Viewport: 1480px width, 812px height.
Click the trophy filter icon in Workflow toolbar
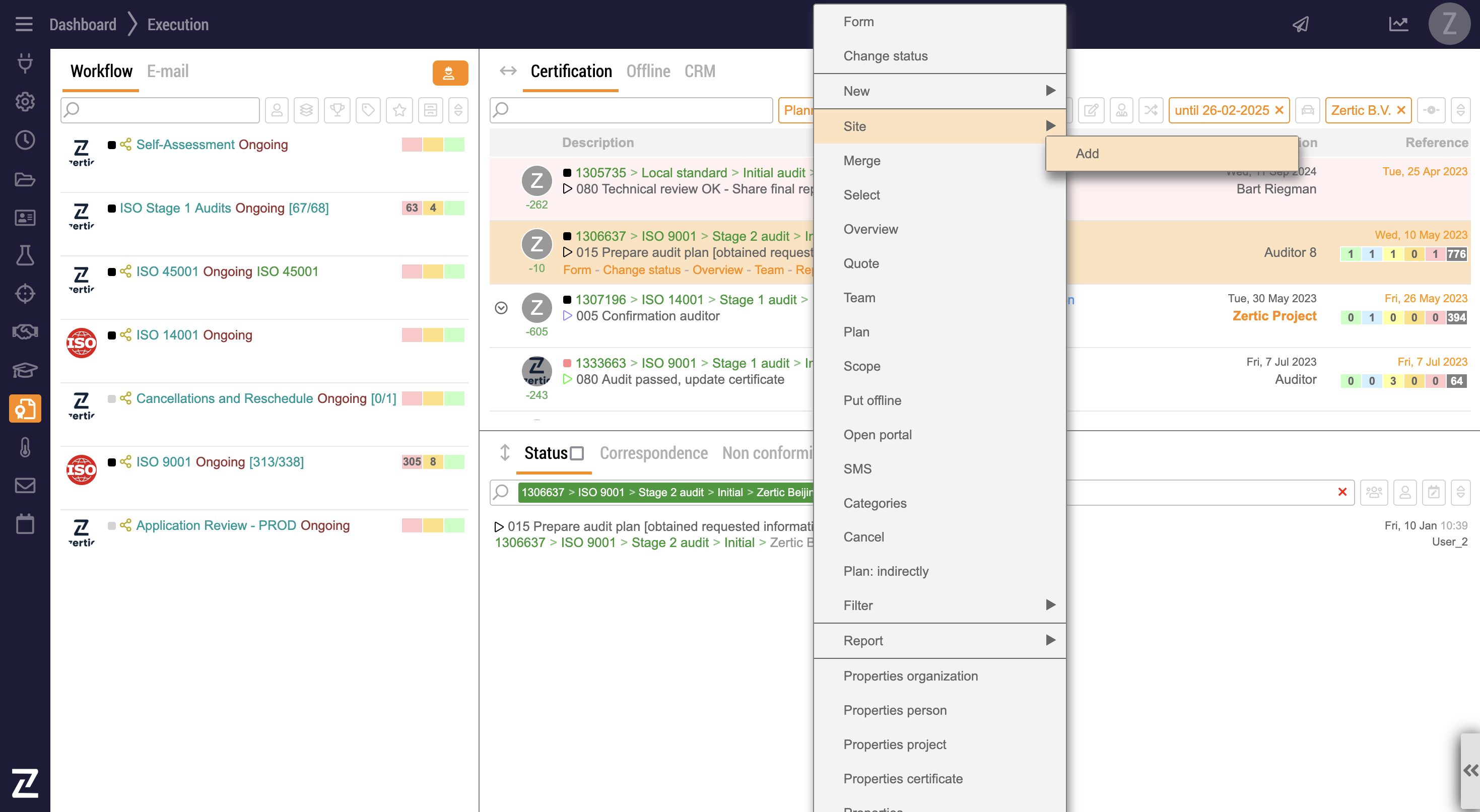click(x=337, y=110)
